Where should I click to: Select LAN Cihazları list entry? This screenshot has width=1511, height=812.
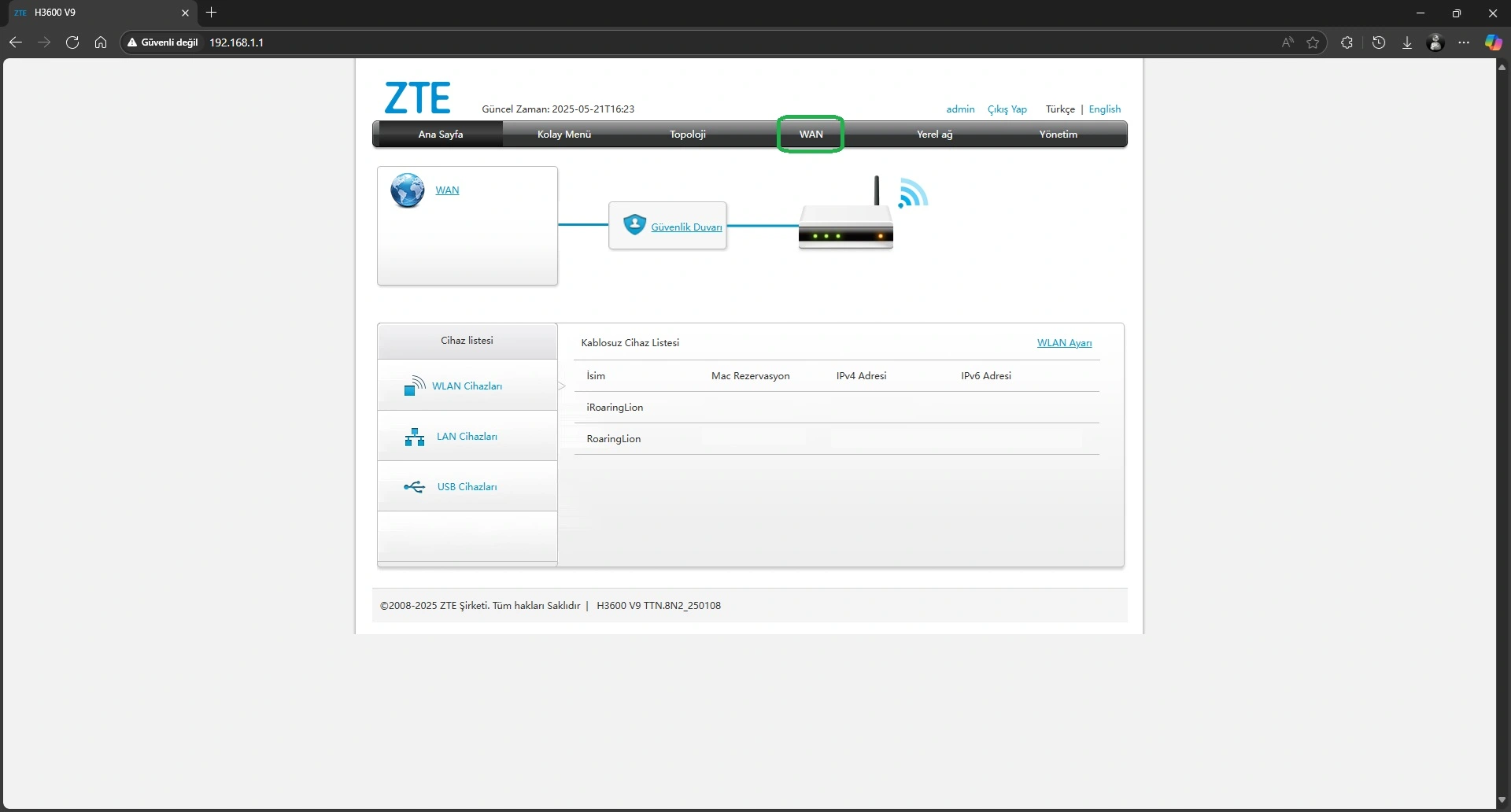click(467, 436)
